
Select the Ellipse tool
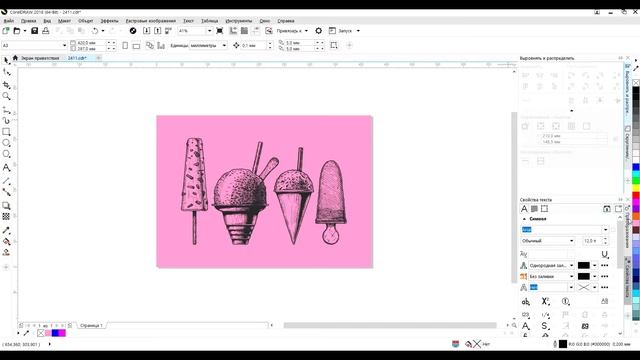(x=6, y=143)
